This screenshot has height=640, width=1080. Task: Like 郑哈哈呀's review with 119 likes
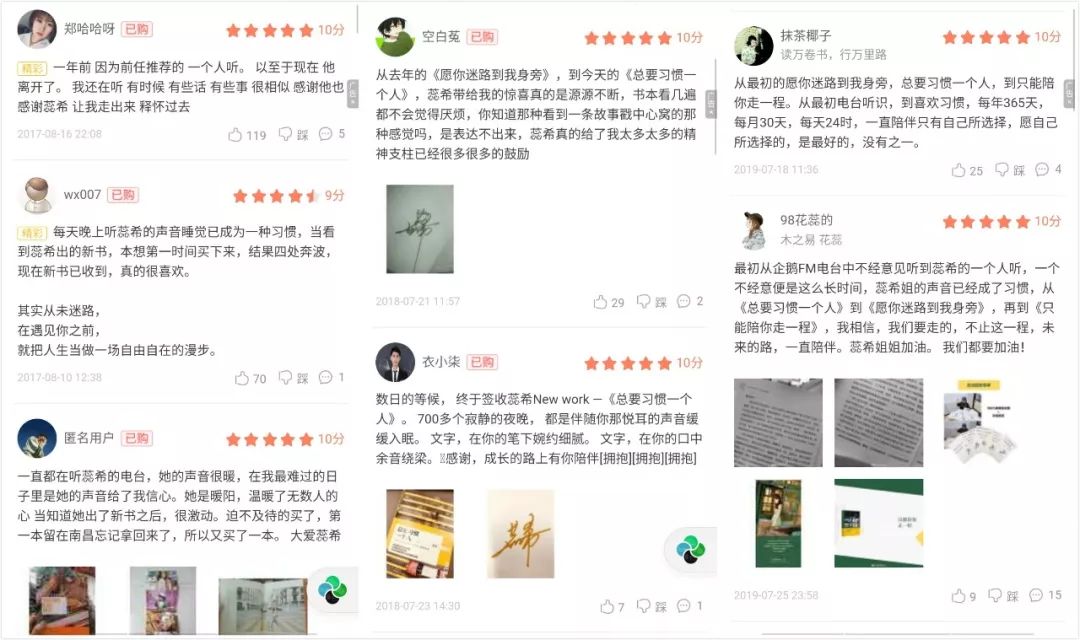pos(247,134)
